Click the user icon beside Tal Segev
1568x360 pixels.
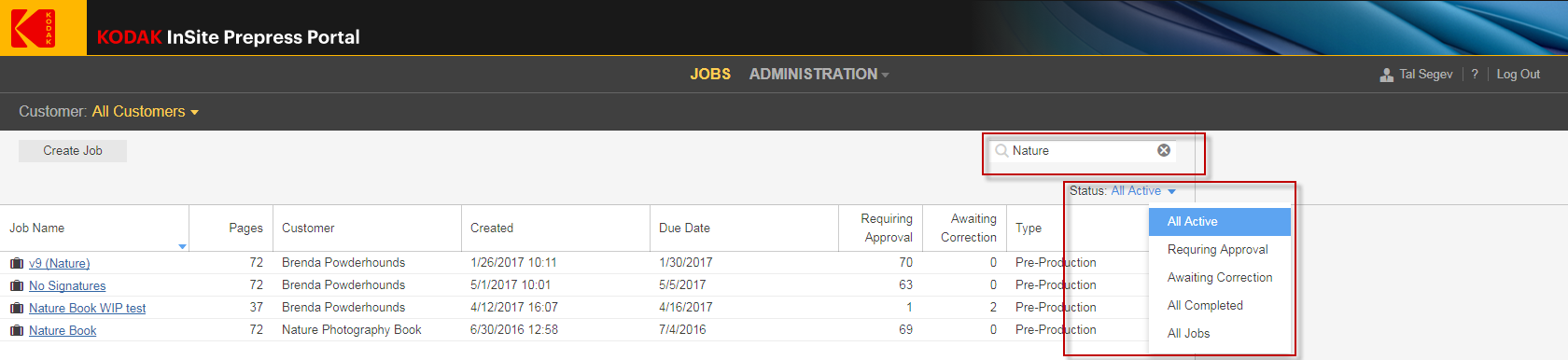tap(1387, 75)
